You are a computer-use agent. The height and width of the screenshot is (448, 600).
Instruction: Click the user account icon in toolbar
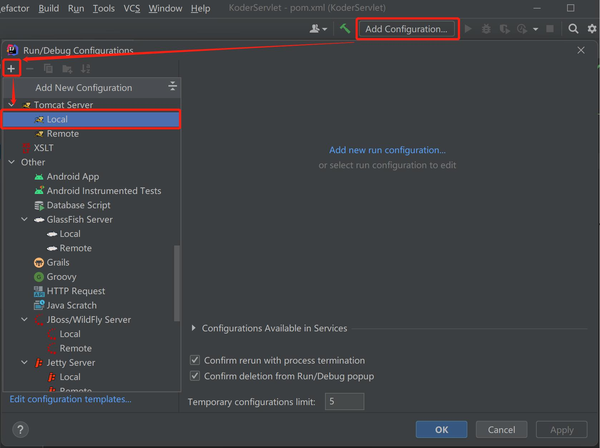pos(318,29)
